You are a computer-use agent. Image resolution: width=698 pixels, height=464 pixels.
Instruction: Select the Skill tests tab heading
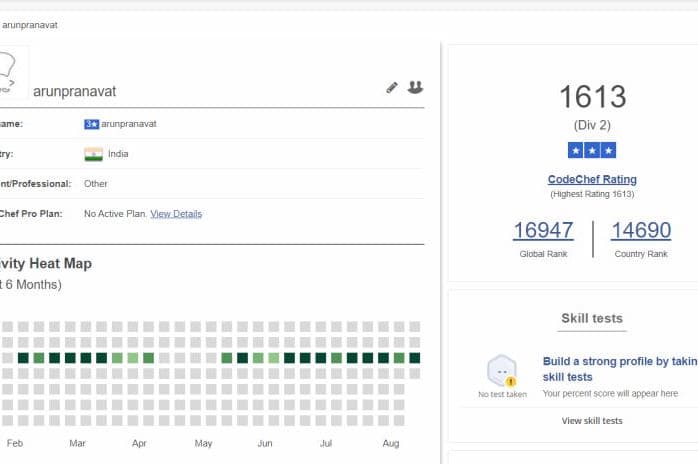click(x=592, y=318)
